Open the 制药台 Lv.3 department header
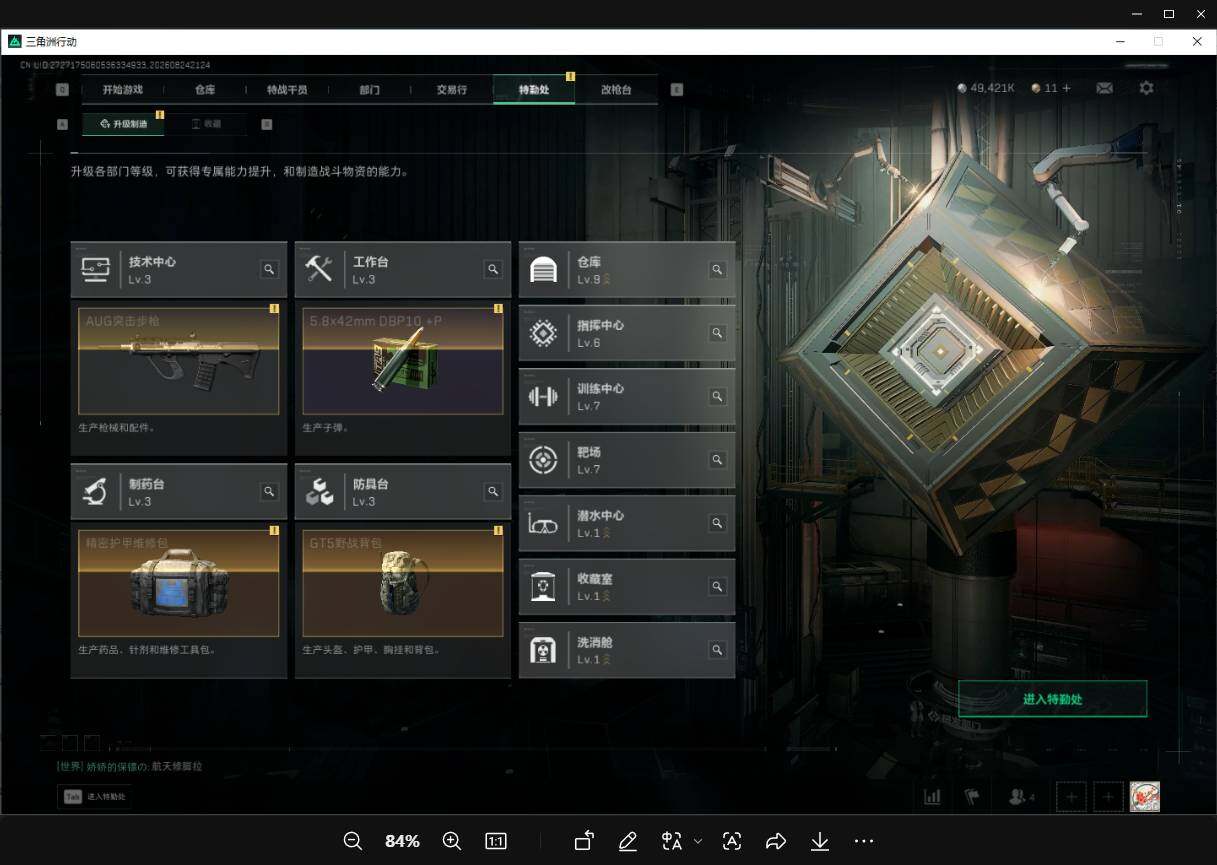 pyautogui.click(x=178, y=492)
